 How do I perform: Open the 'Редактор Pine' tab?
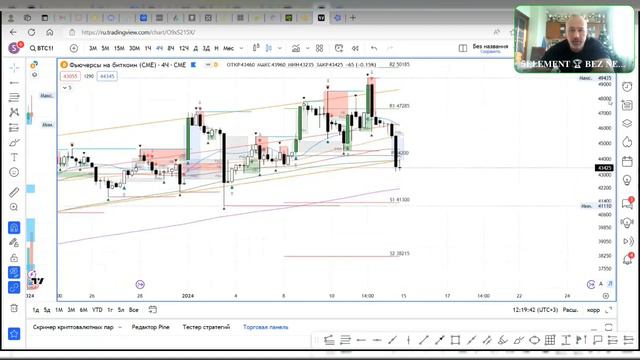[150, 327]
